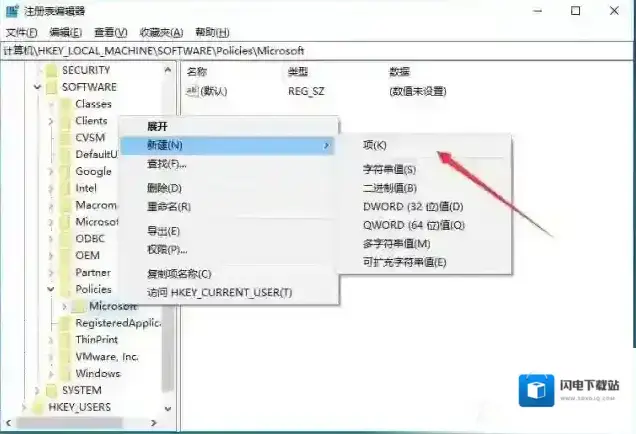Choose 项(K) from the 新建 submenu

(x=374, y=146)
